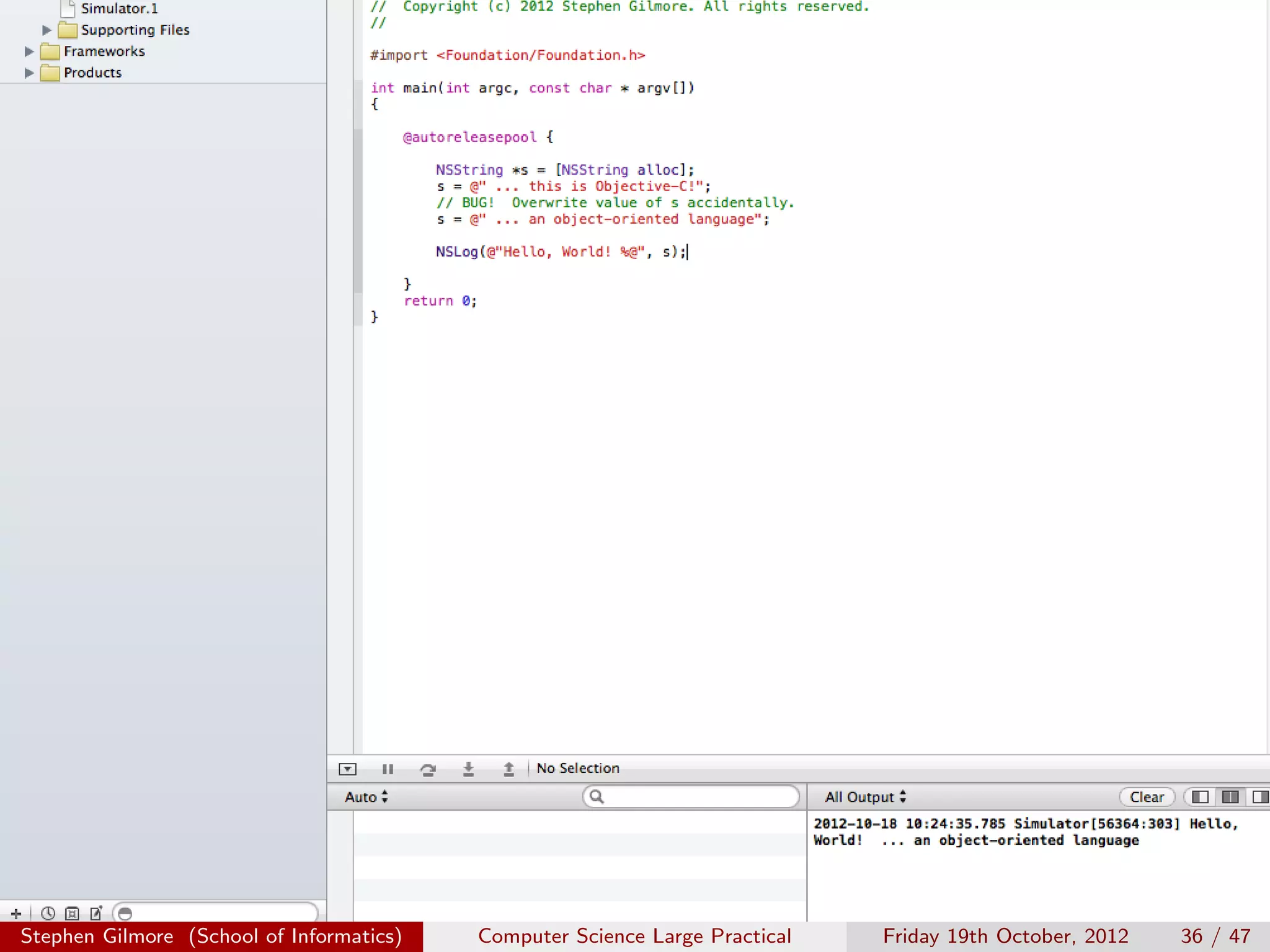Clear the console output

tap(1147, 797)
